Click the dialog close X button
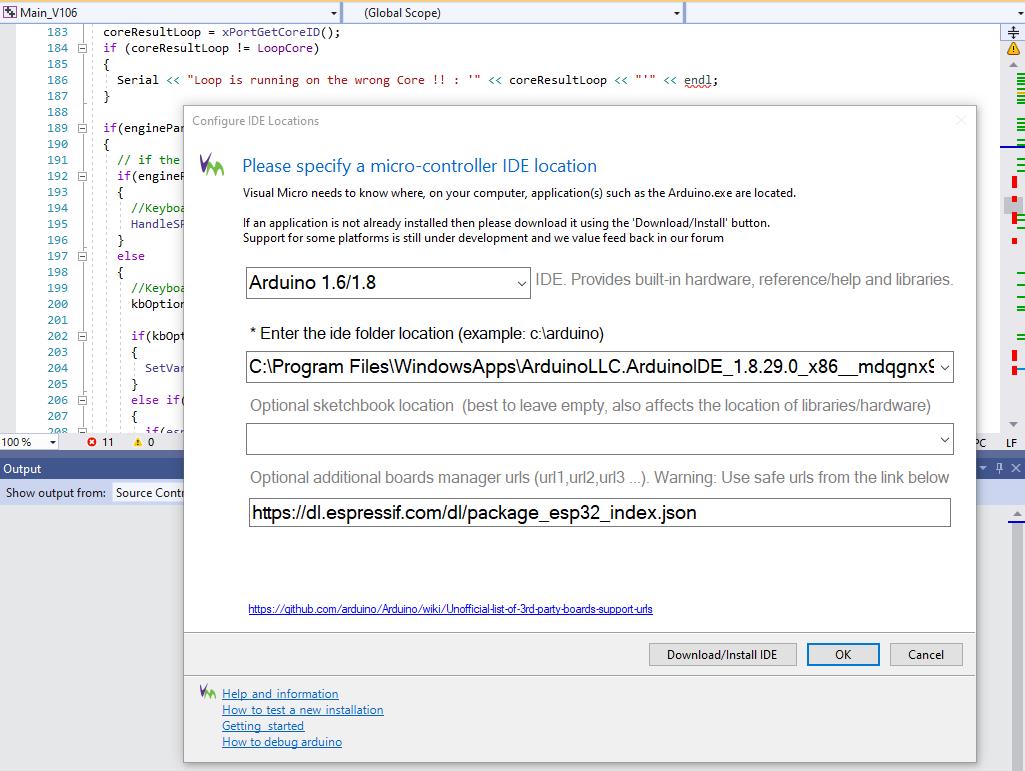 point(960,120)
